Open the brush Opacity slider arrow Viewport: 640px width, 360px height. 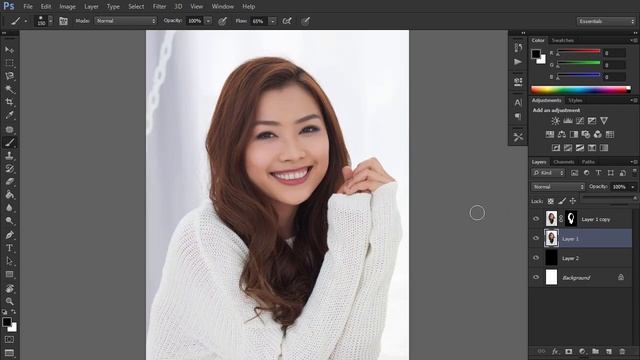pos(208,21)
